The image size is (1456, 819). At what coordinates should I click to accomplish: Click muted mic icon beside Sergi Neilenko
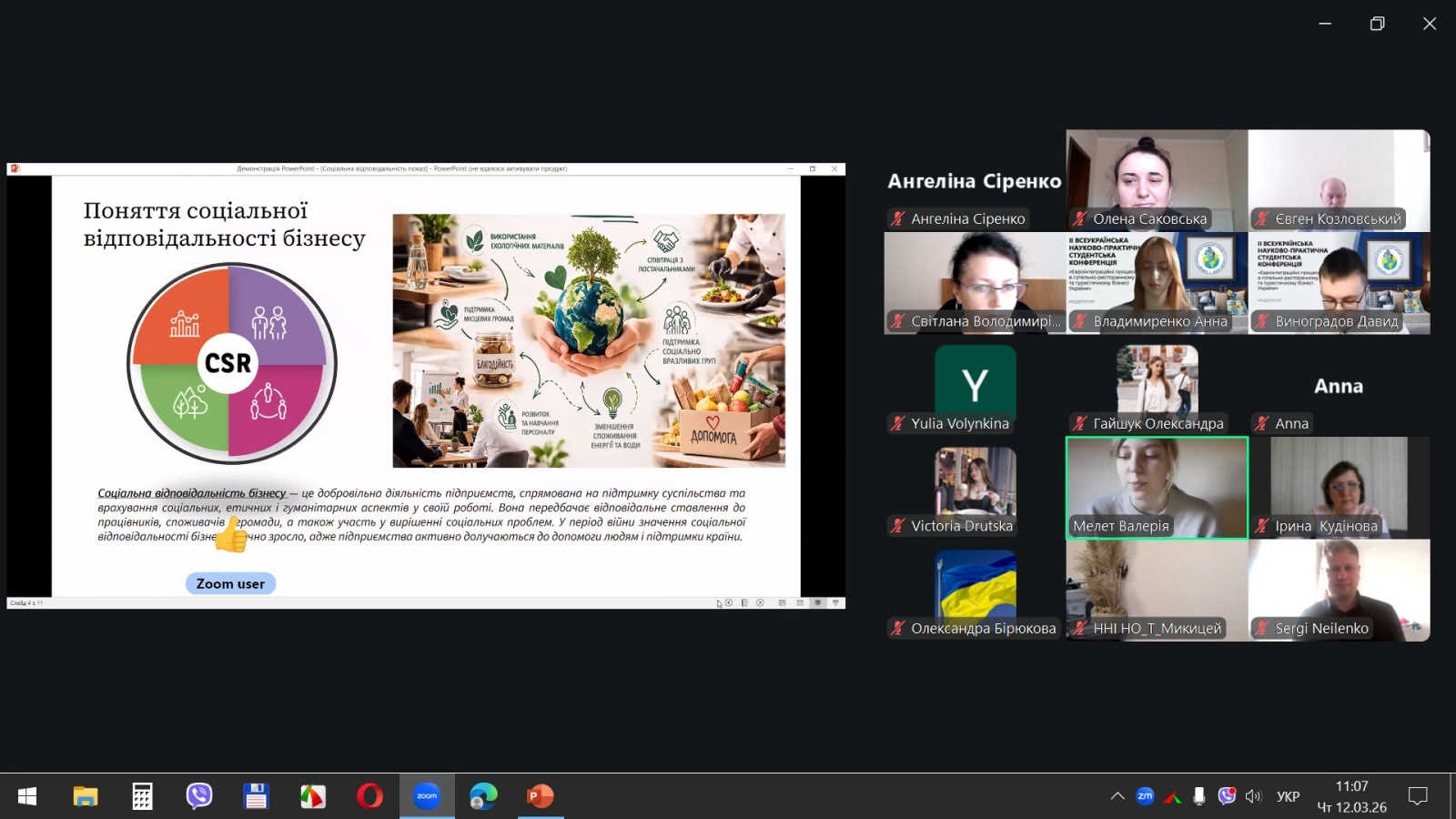(x=1262, y=628)
